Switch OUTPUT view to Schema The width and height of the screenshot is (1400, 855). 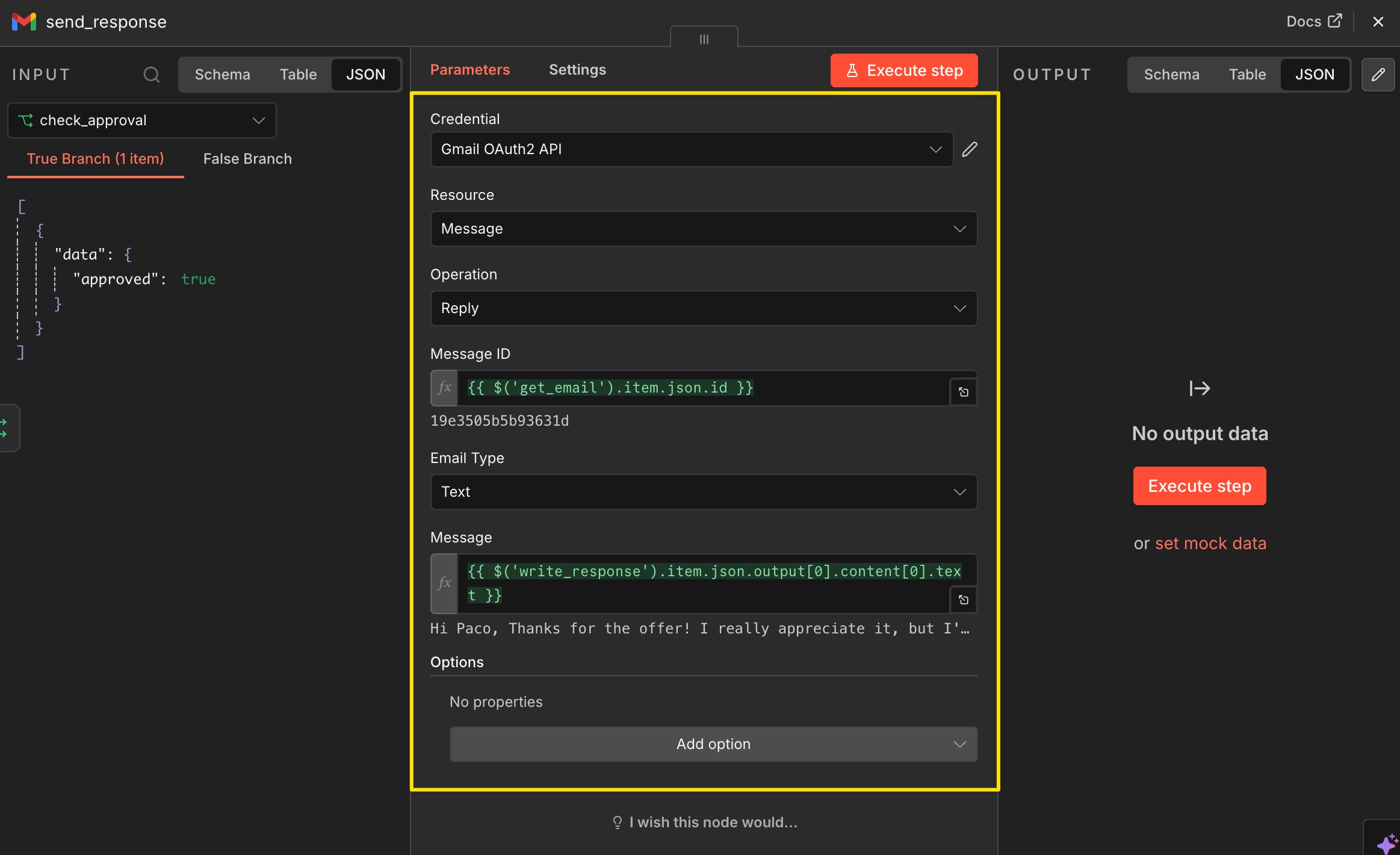(1171, 75)
